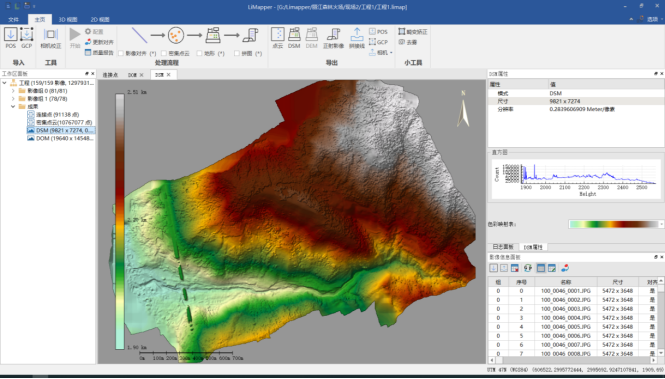Open the 相机 export dropdown arrow
This screenshot has height=379, width=665.
pyautogui.click(x=391, y=53)
